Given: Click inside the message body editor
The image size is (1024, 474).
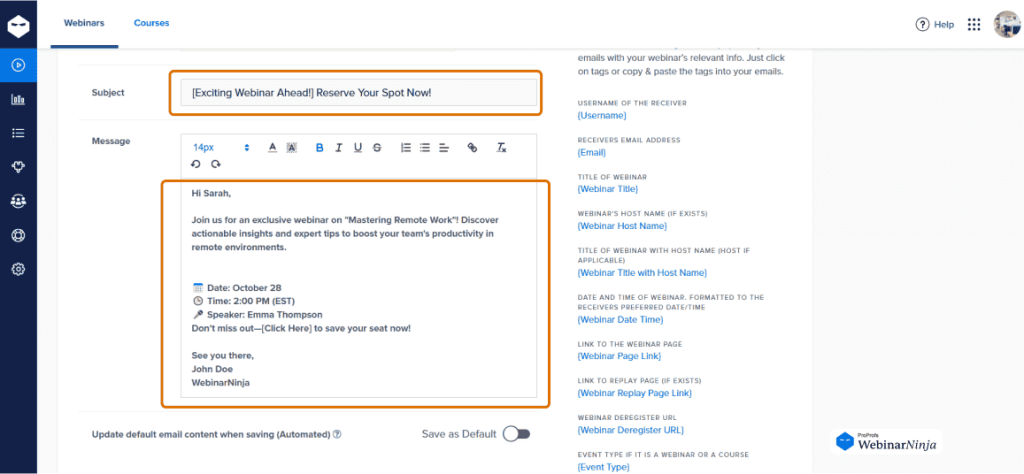Looking at the screenshot, I should (x=359, y=289).
